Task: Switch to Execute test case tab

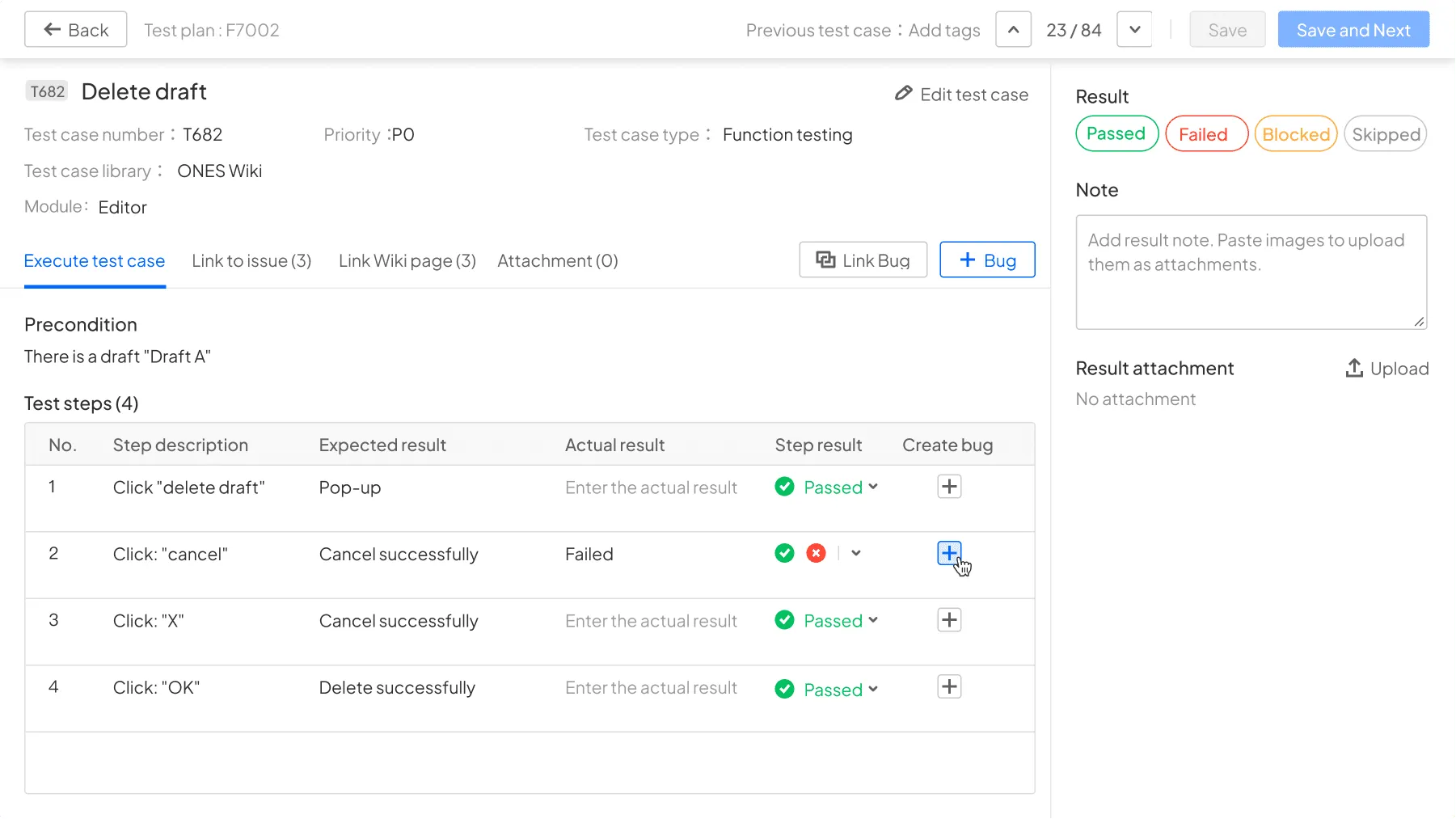Action: 95,261
